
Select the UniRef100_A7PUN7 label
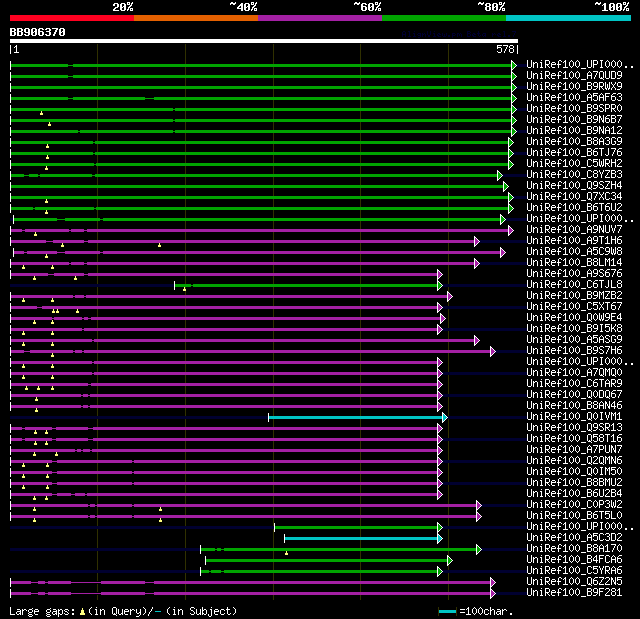pyautogui.click(x=574, y=450)
